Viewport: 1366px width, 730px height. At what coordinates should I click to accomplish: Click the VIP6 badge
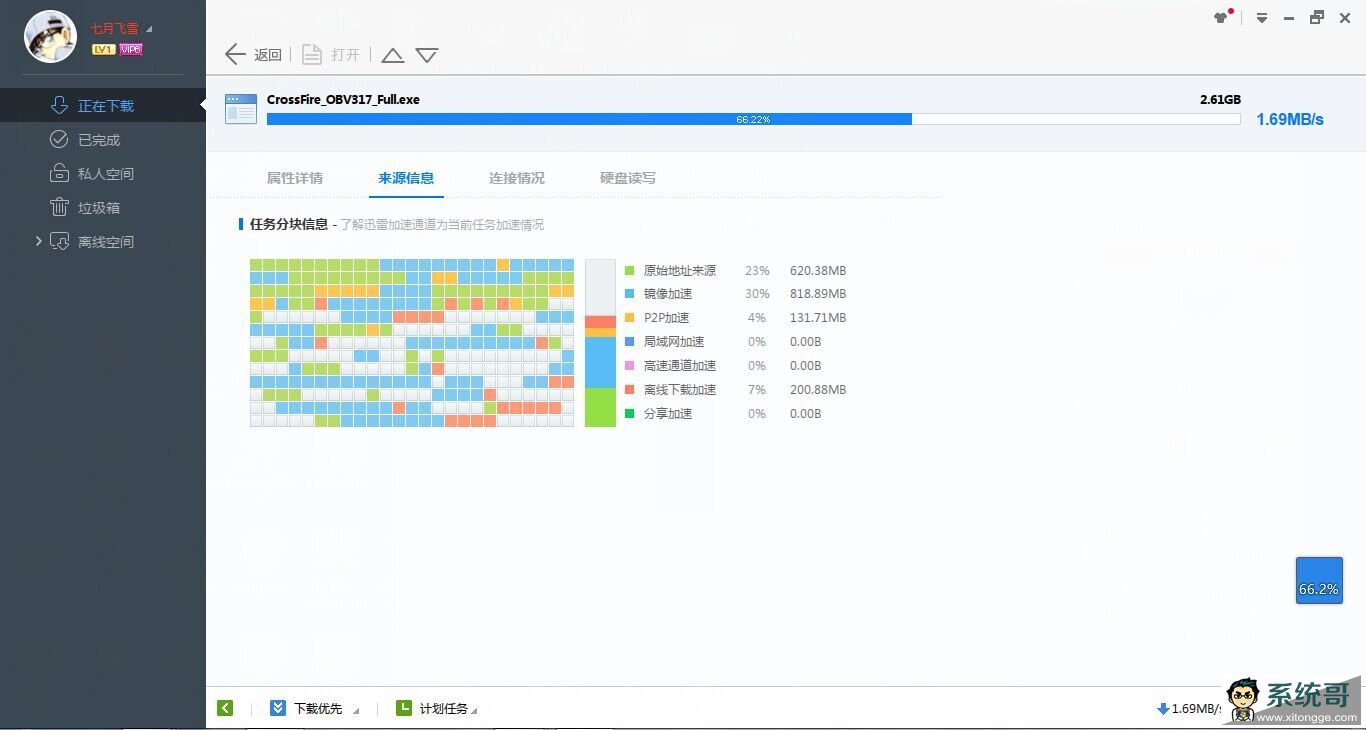click(x=130, y=49)
